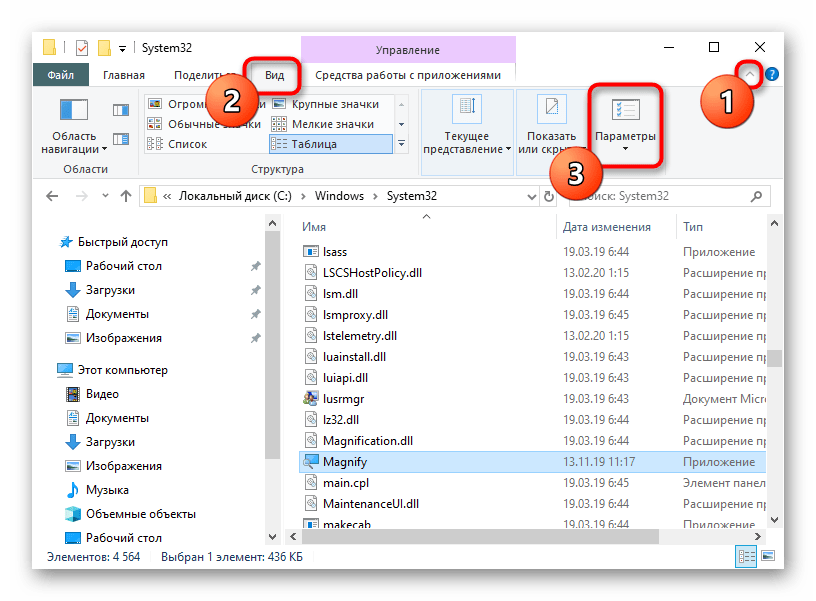Select the lsass file
The width and height of the screenshot is (816, 601).
pyautogui.click(x=335, y=252)
